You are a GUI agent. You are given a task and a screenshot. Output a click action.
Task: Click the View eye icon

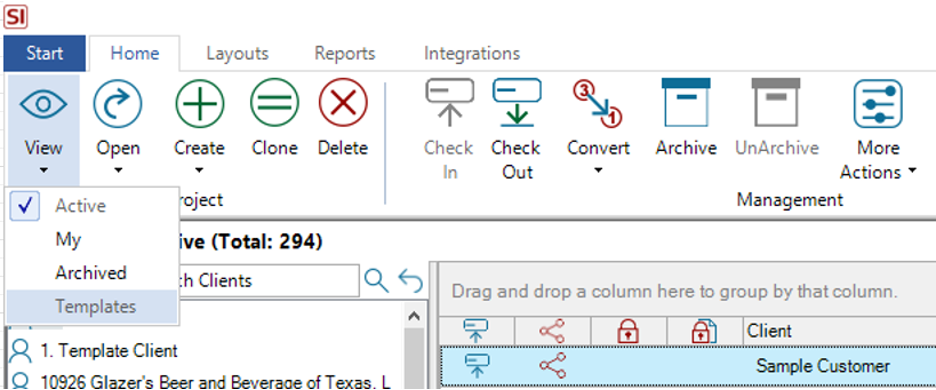point(43,104)
